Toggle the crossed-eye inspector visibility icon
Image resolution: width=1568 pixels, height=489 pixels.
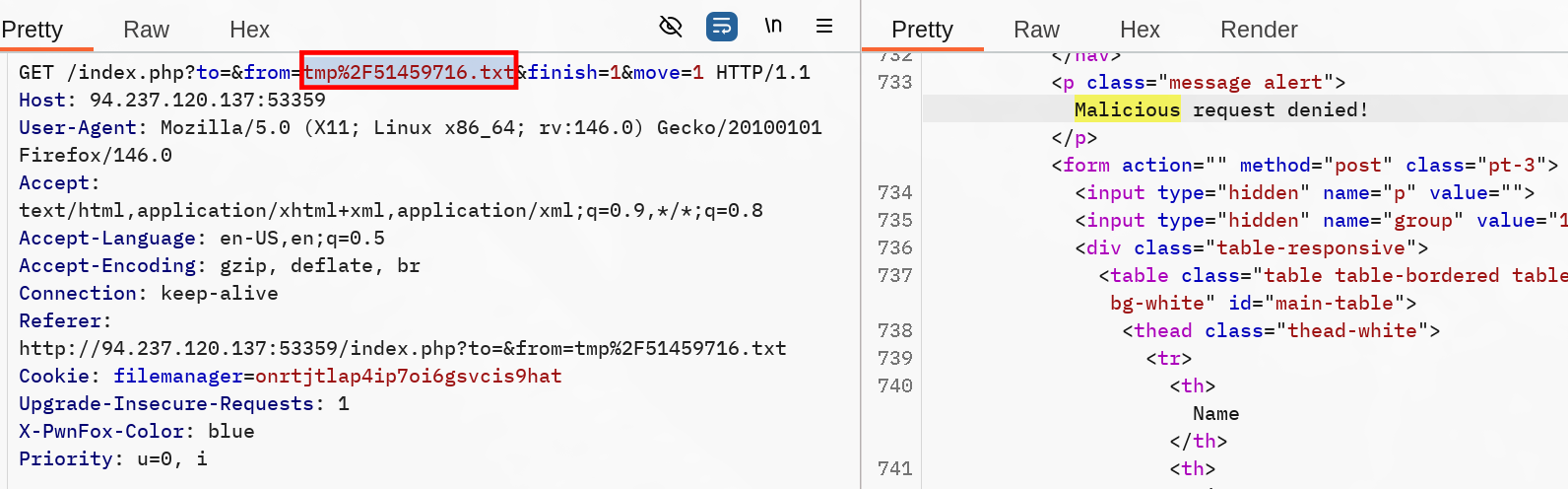(671, 27)
